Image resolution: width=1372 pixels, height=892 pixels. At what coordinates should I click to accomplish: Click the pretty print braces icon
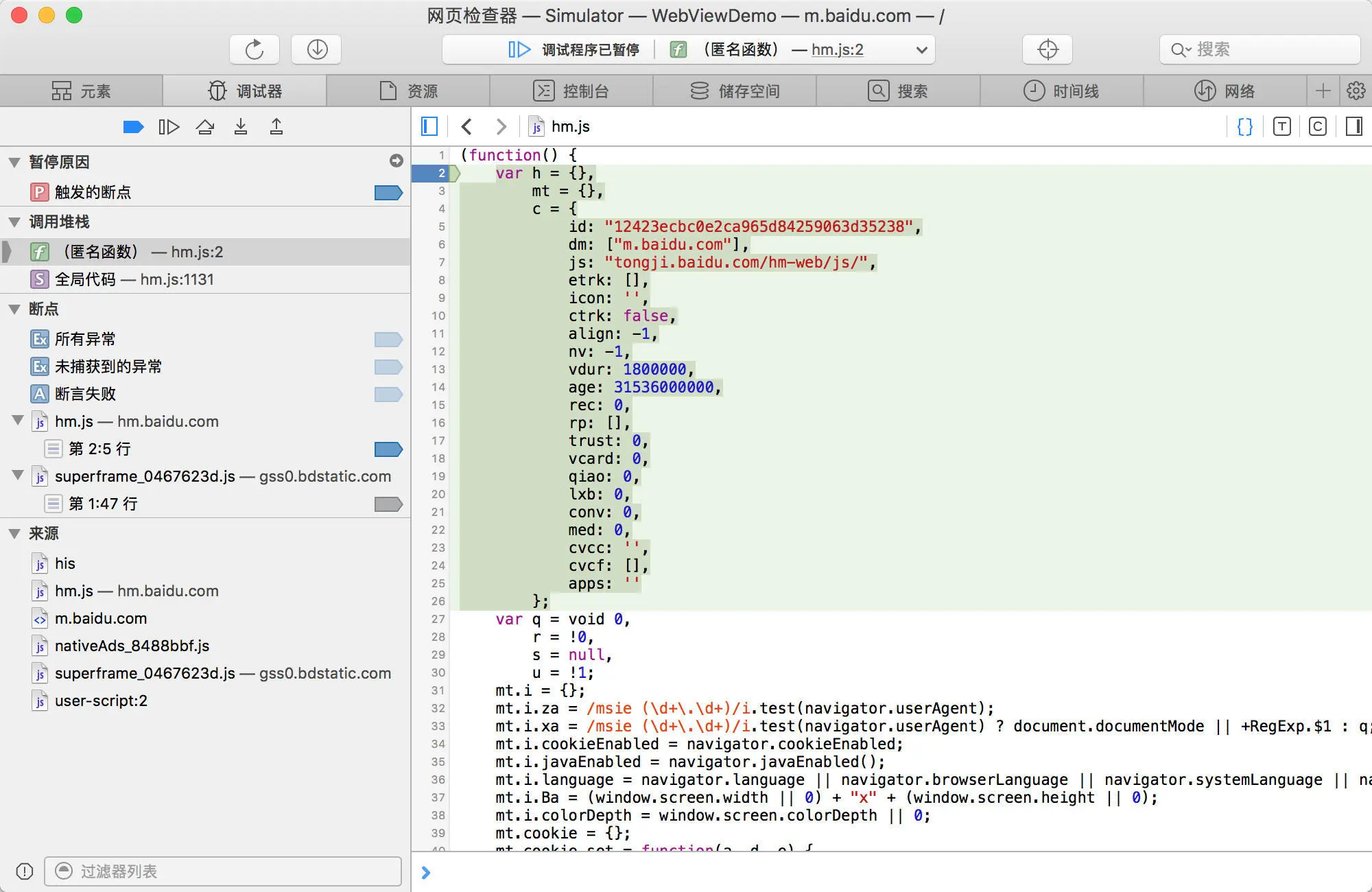point(1244,127)
